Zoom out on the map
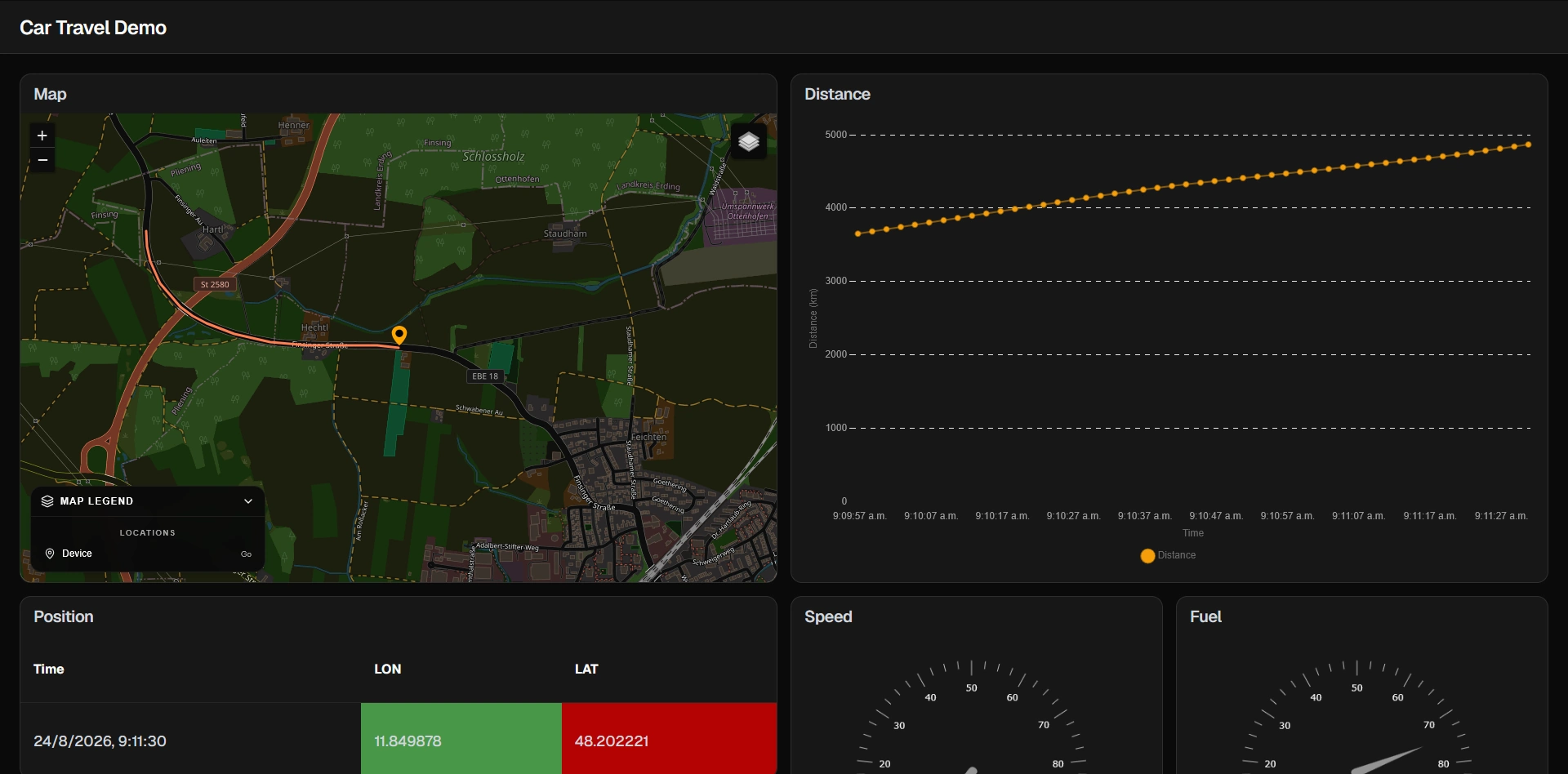This screenshot has width=1568, height=774. click(42, 160)
